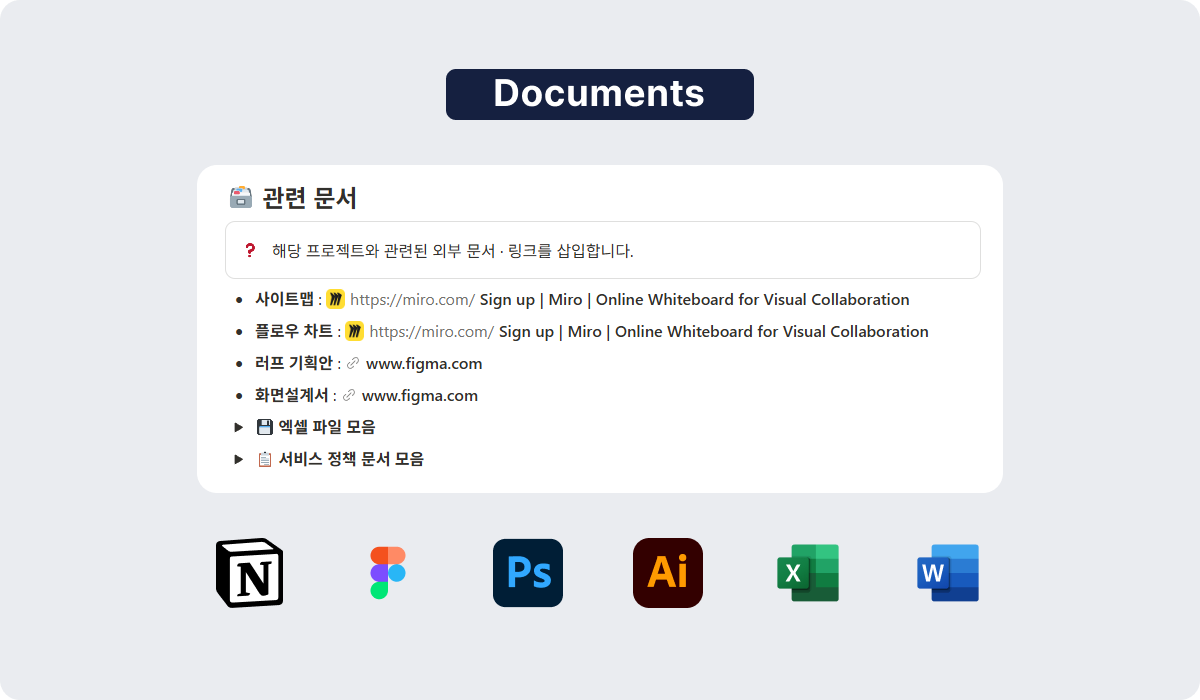Screen dimensions: 1200x700
Task: Click the Notion app icon
Action: (x=250, y=573)
